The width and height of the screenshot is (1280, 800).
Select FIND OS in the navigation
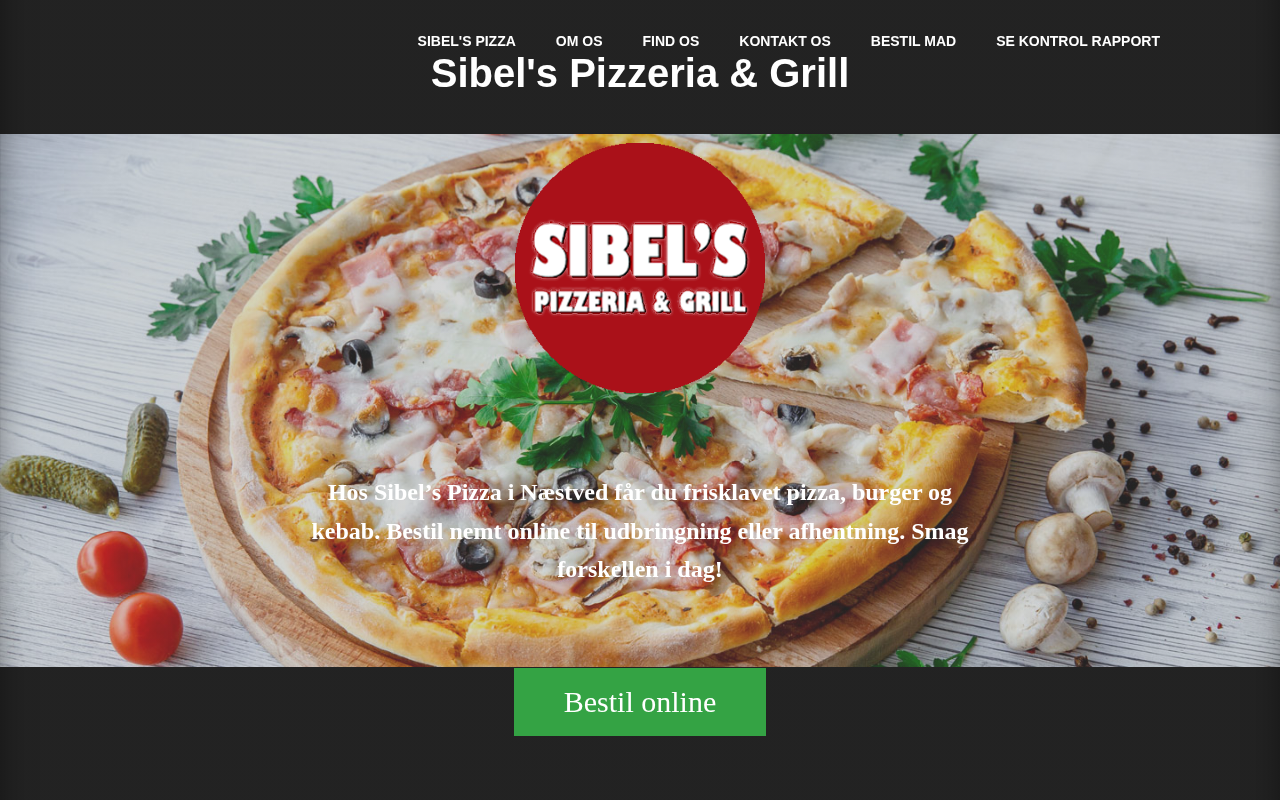[670, 41]
